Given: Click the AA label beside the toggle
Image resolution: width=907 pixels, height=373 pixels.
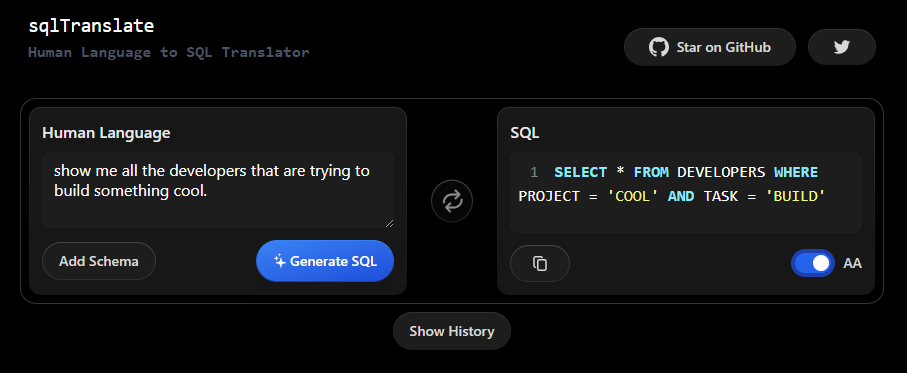Looking at the screenshot, I should [852, 264].
